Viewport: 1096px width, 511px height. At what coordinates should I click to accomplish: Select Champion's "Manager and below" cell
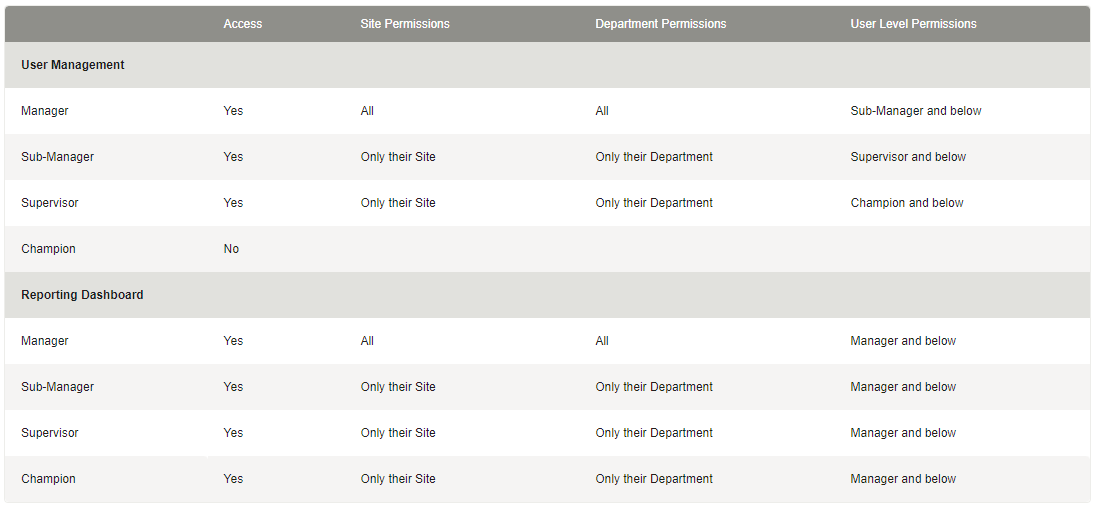903,479
